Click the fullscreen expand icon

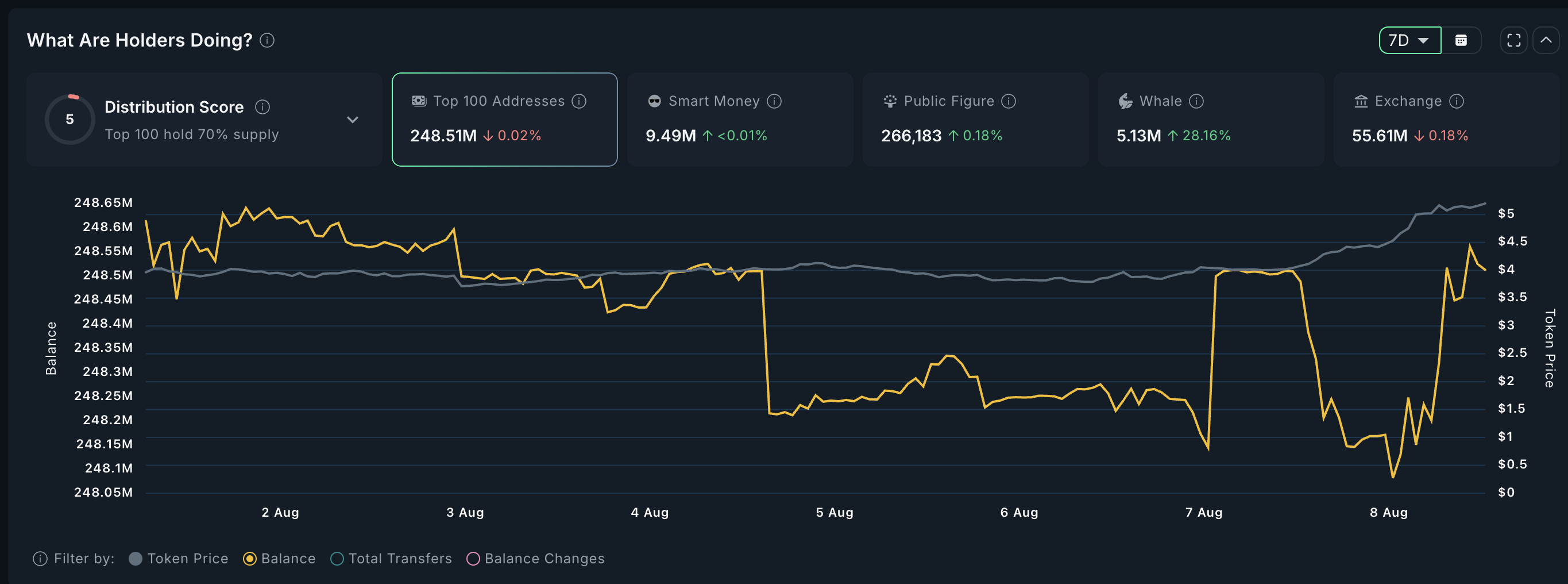click(x=1514, y=40)
